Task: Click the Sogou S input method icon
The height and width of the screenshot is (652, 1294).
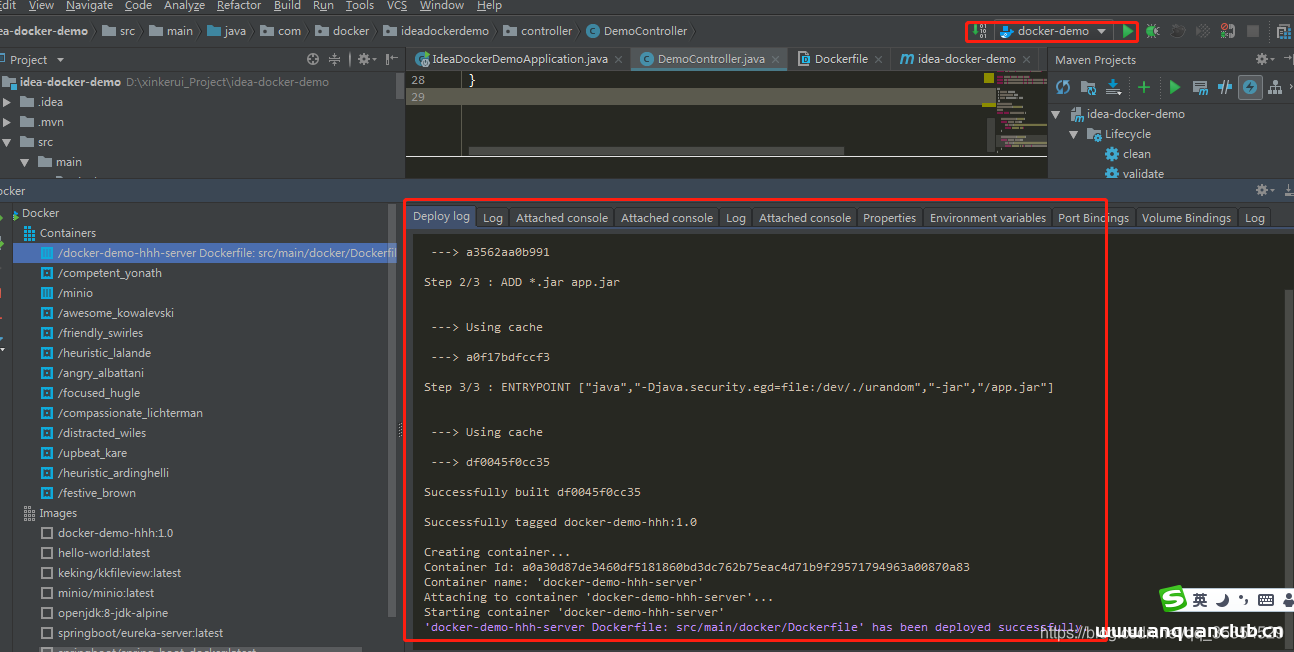Action: 1173,599
